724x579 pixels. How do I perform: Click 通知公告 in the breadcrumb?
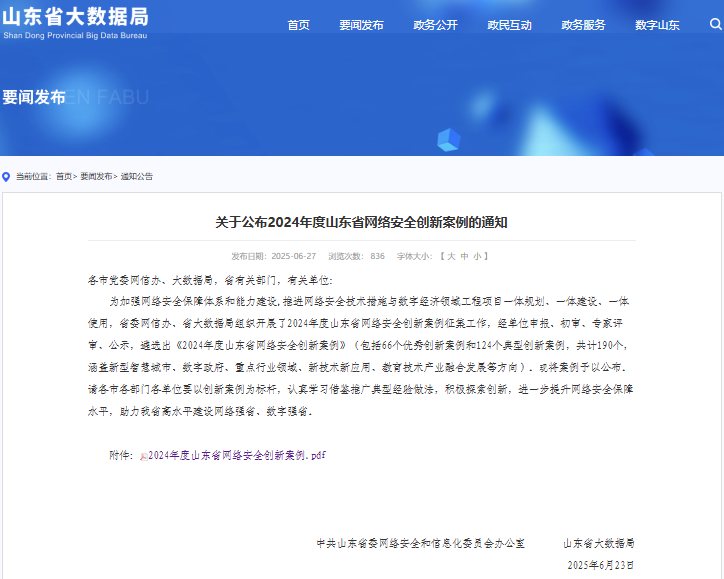tap(137, 176)
